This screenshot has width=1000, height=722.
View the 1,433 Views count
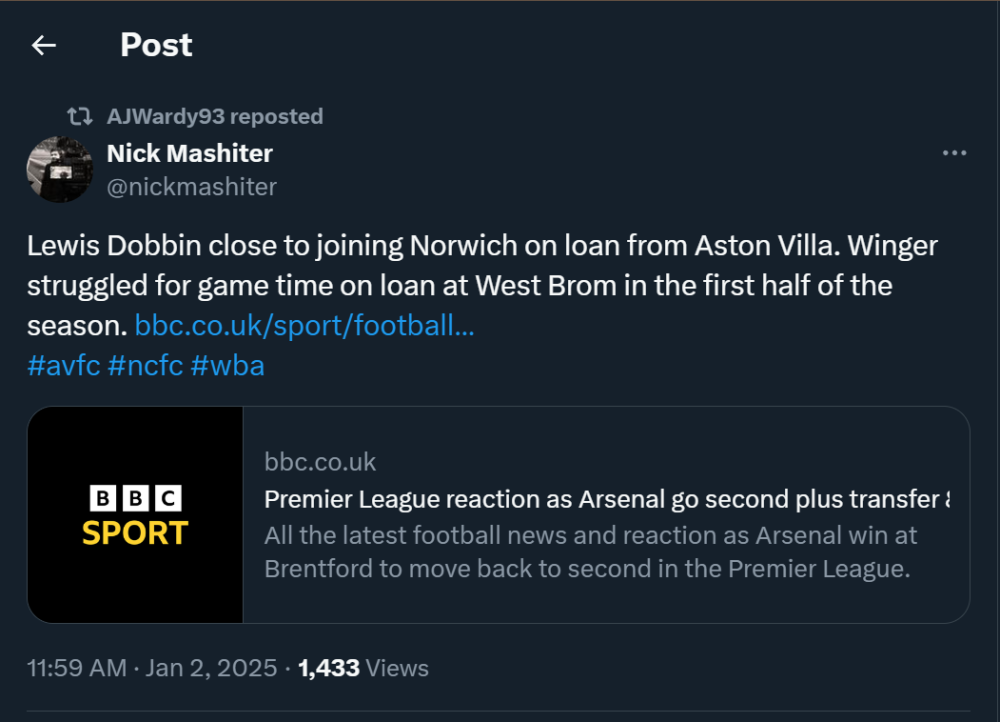pos(364,668)
